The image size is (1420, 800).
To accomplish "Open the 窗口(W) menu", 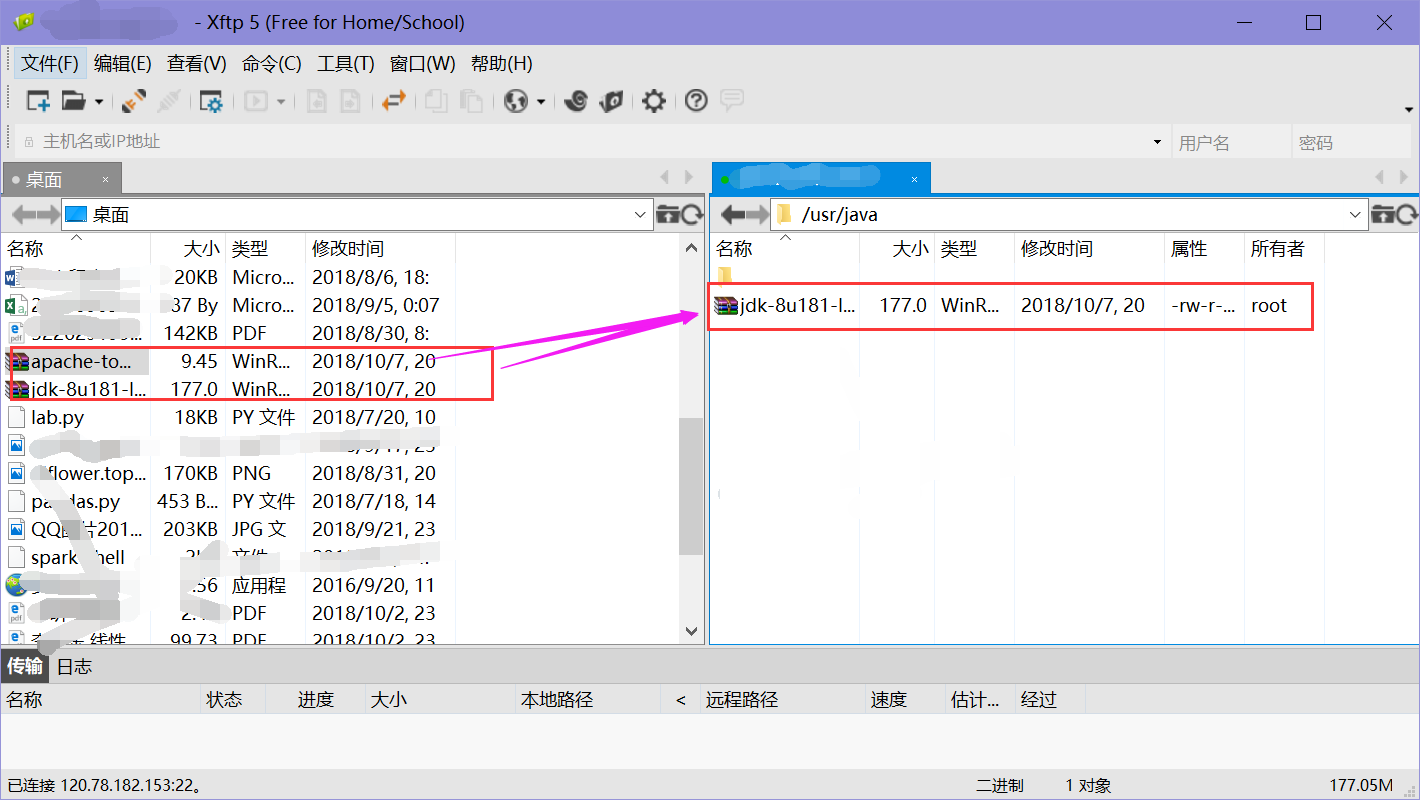I will [423, 64].
